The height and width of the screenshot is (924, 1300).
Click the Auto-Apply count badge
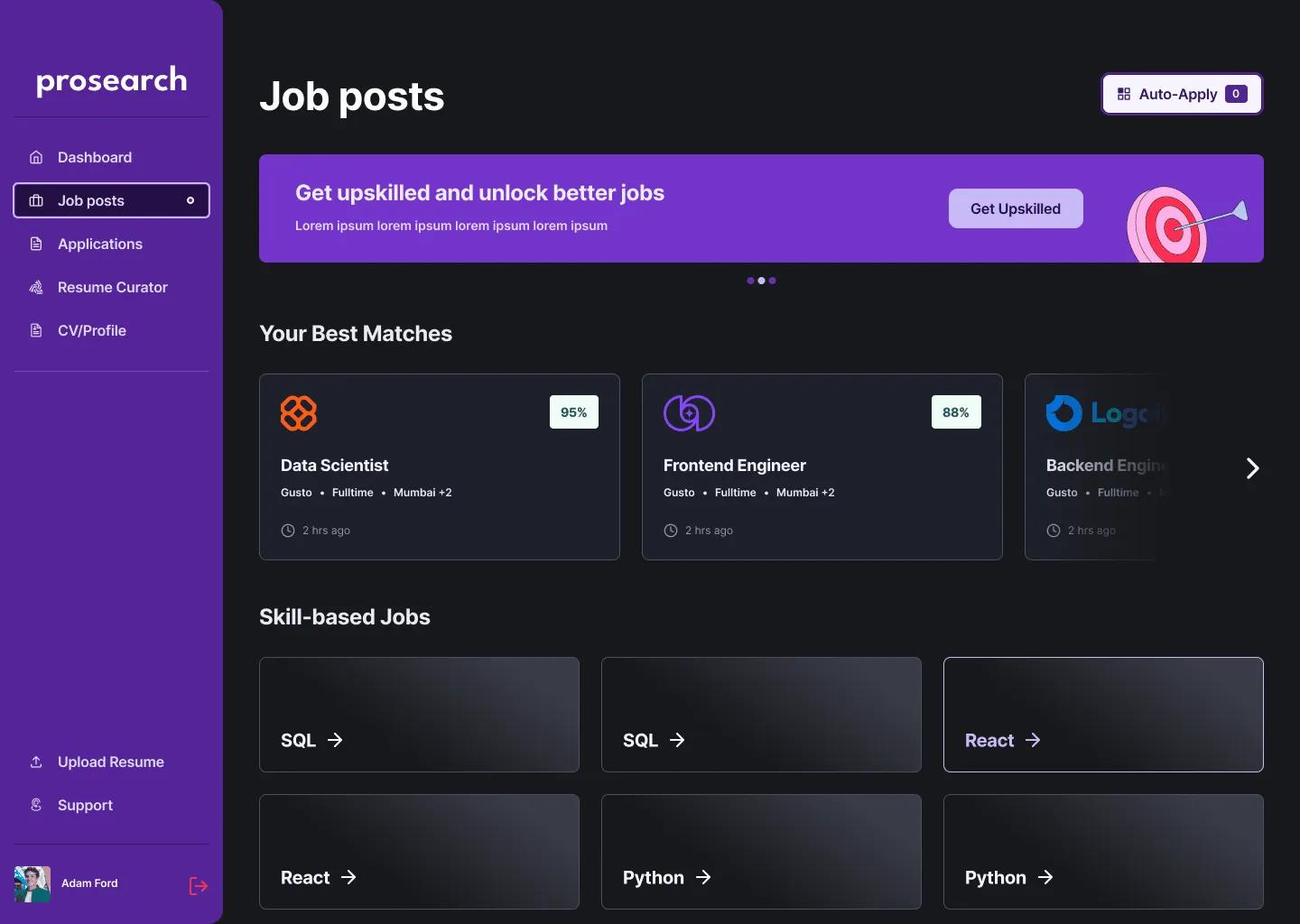coord(1236,94)
